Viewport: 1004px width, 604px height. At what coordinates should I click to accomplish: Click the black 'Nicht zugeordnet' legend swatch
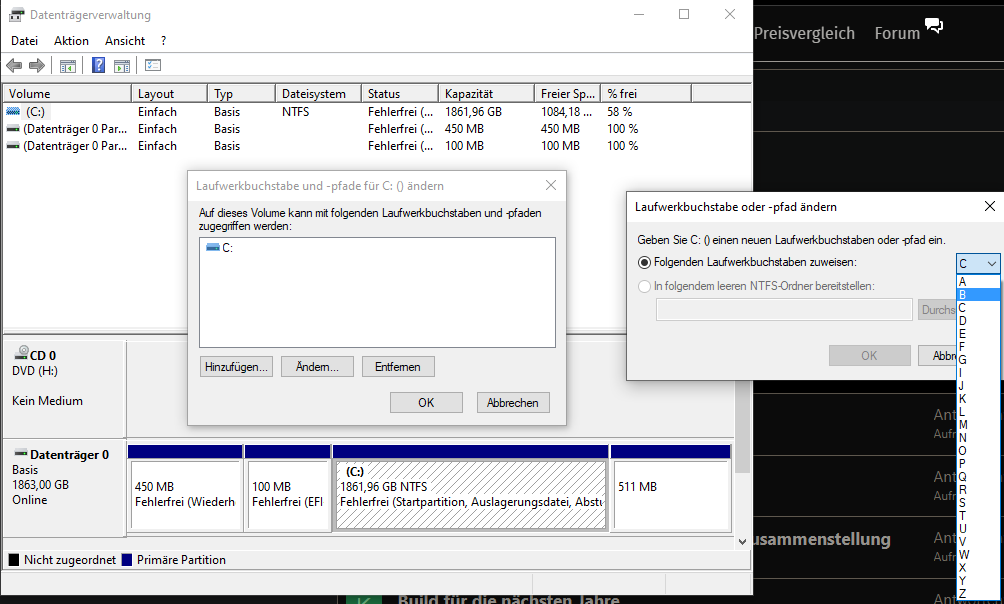click(x=13, y=560)
